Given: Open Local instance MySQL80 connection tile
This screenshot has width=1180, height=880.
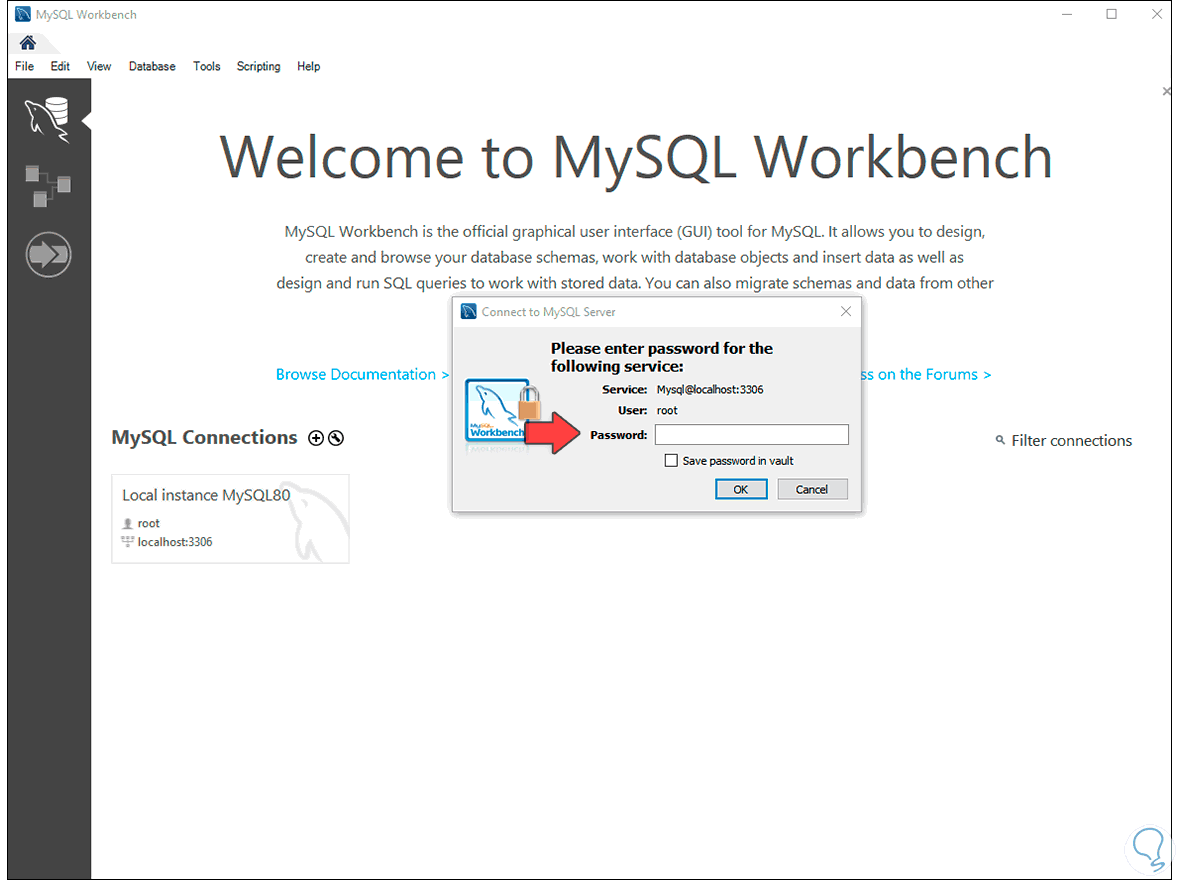Looking at the screenshot, I should click(230, 519).
